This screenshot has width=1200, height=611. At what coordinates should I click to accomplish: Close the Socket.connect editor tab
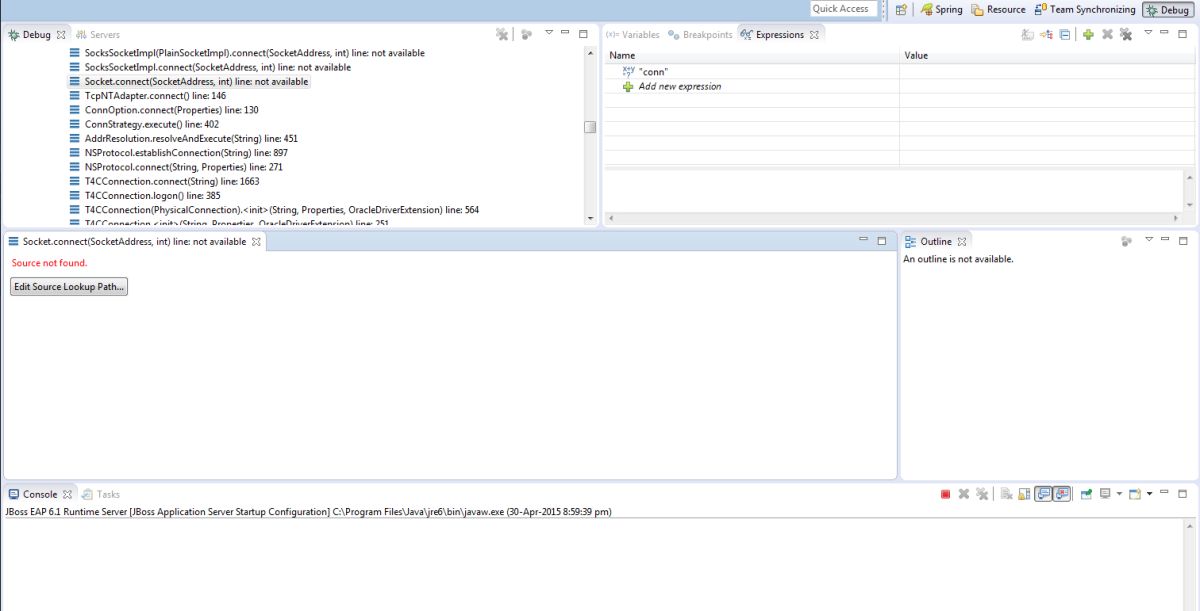point(256,241)
